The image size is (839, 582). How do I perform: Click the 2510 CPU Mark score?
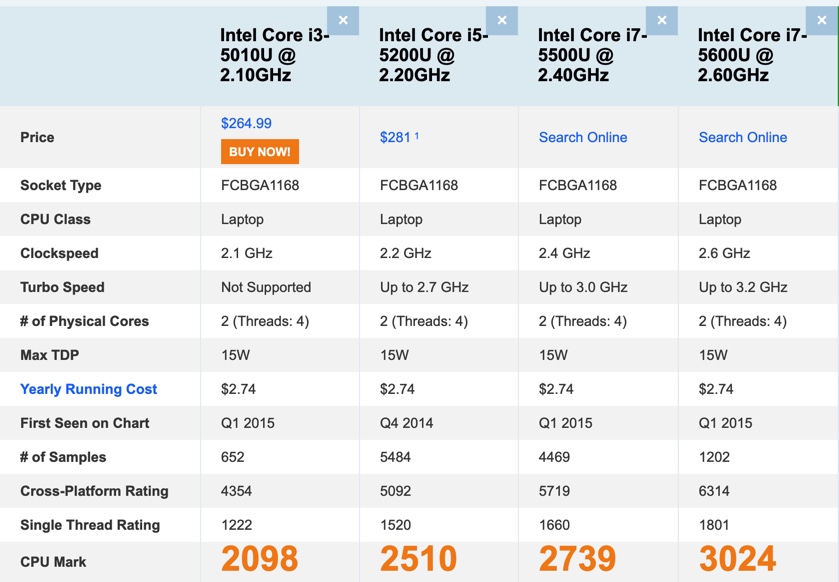pos(419,560)
